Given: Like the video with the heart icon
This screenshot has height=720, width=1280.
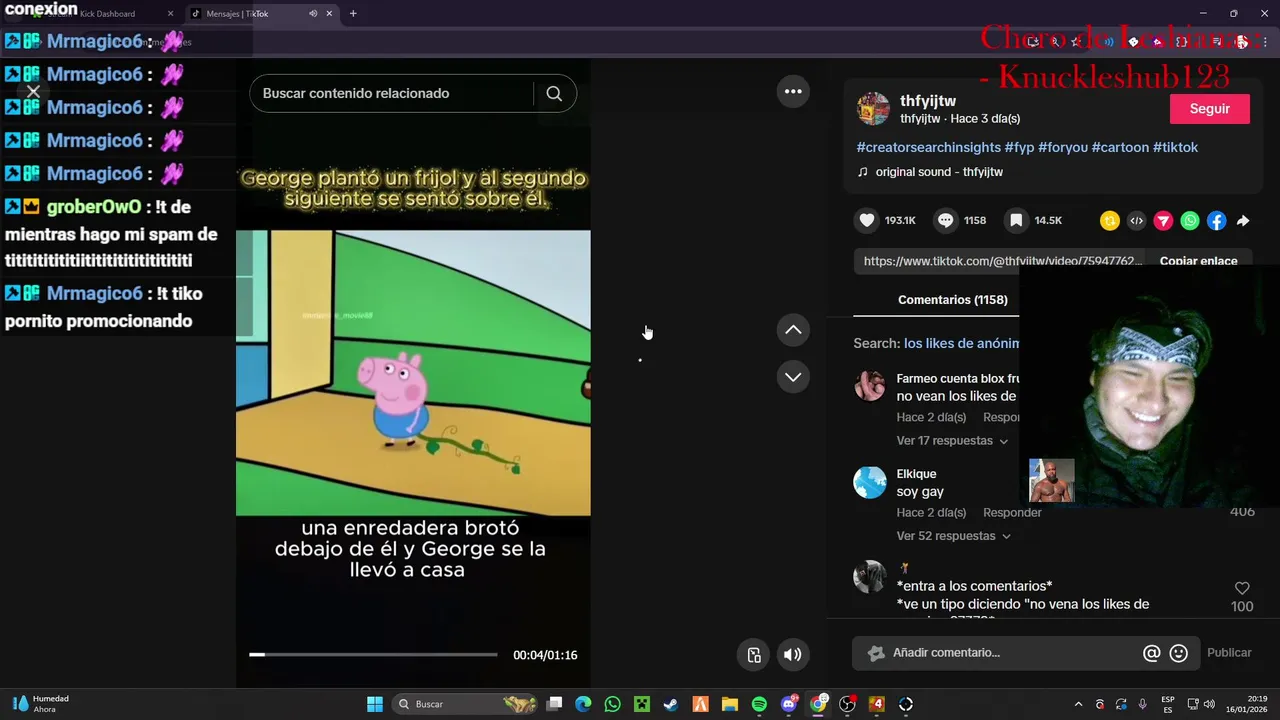Looking at the screenshot, I should click(867, 220).
